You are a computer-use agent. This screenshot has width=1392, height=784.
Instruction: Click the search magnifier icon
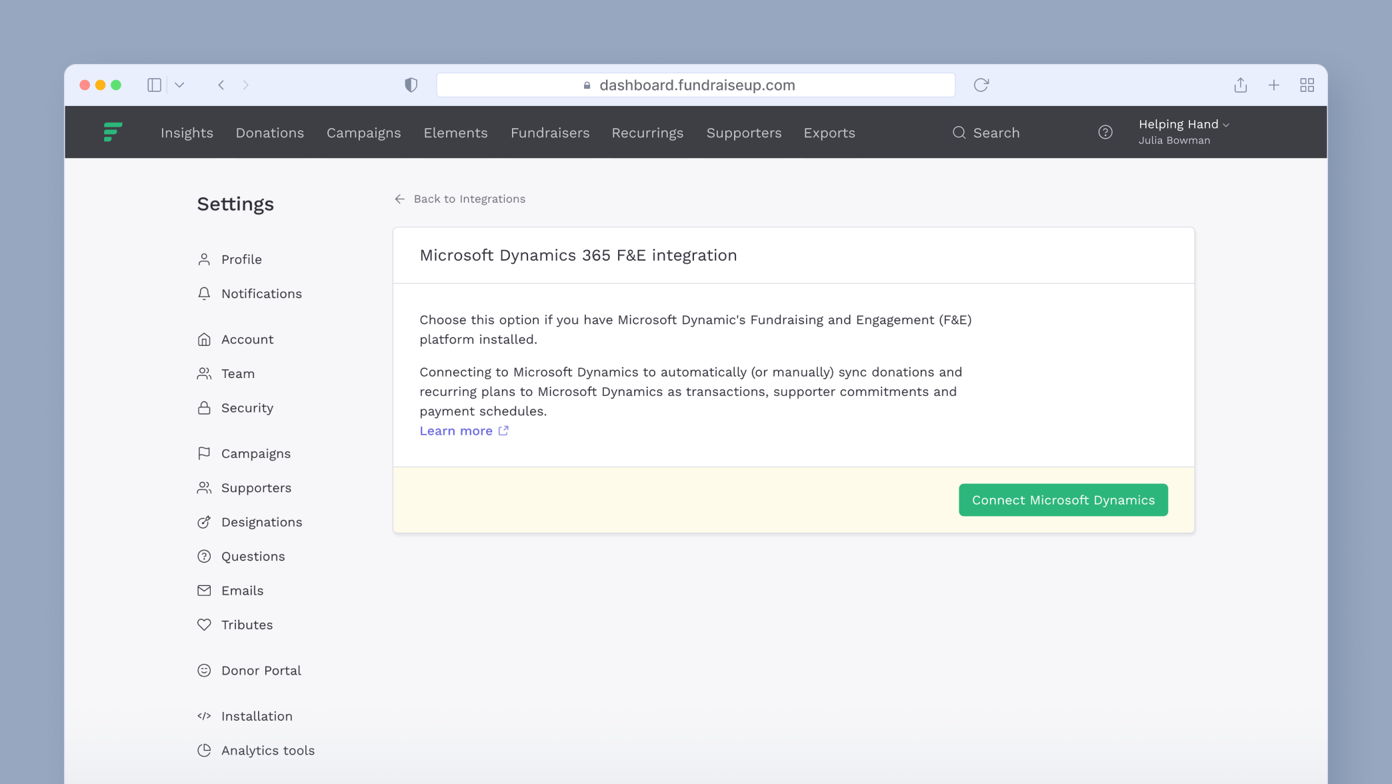point(958,132)
